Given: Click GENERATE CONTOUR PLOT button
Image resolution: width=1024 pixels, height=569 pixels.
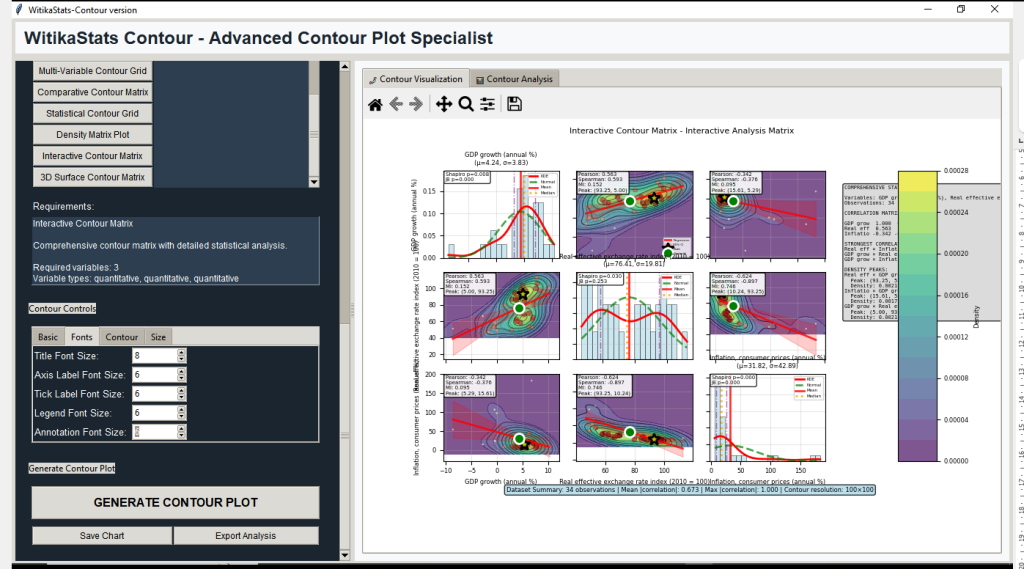Looking at the screenshot, I should tap(176, 502).
